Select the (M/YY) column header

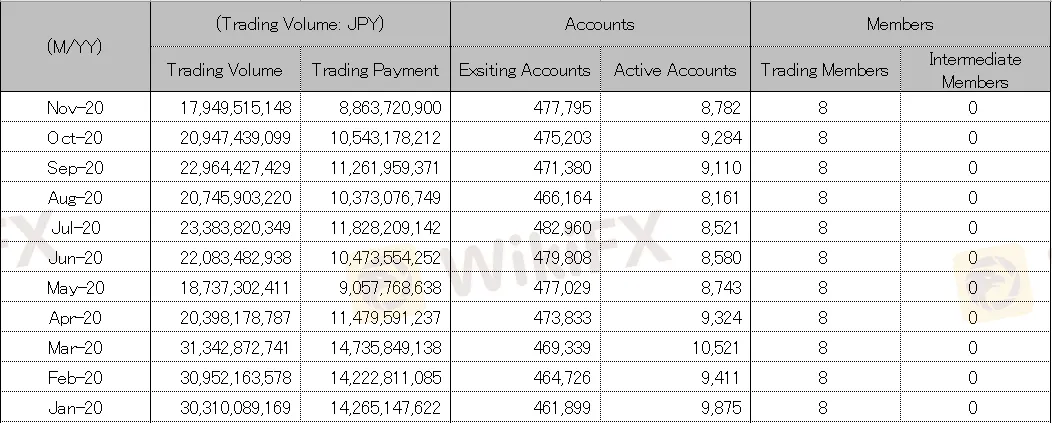75,46
